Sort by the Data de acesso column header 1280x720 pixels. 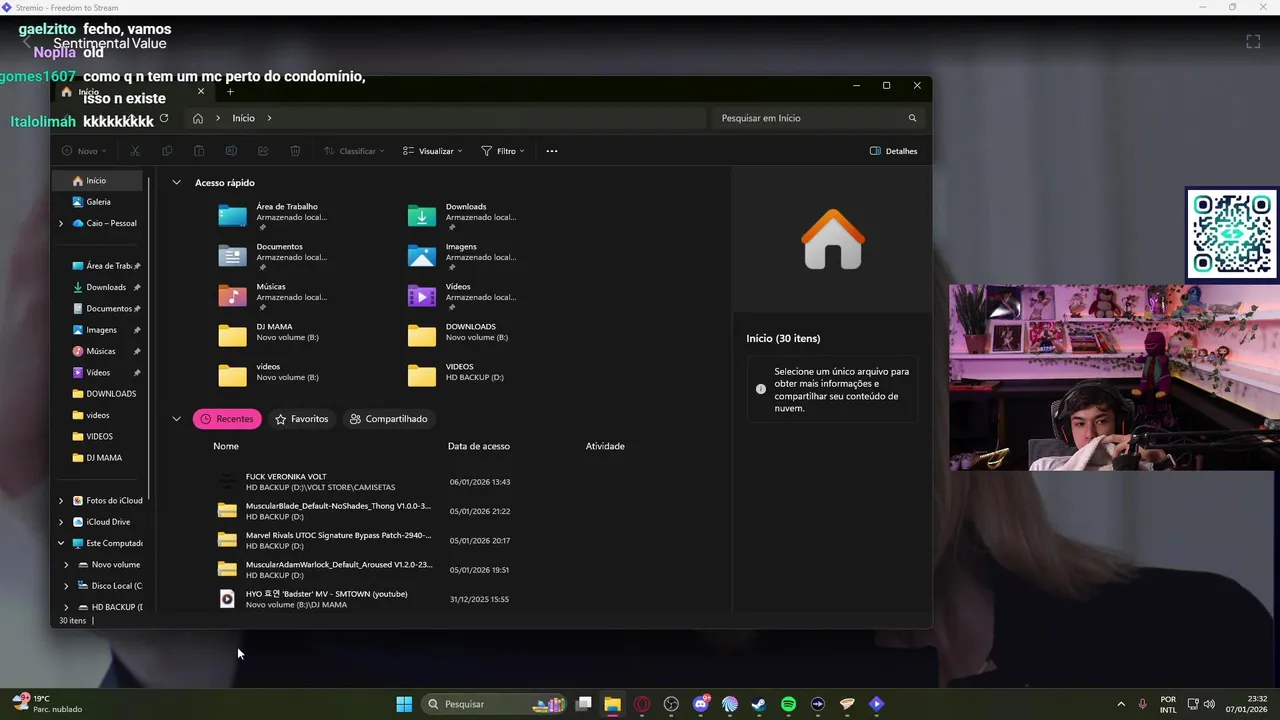479,446
